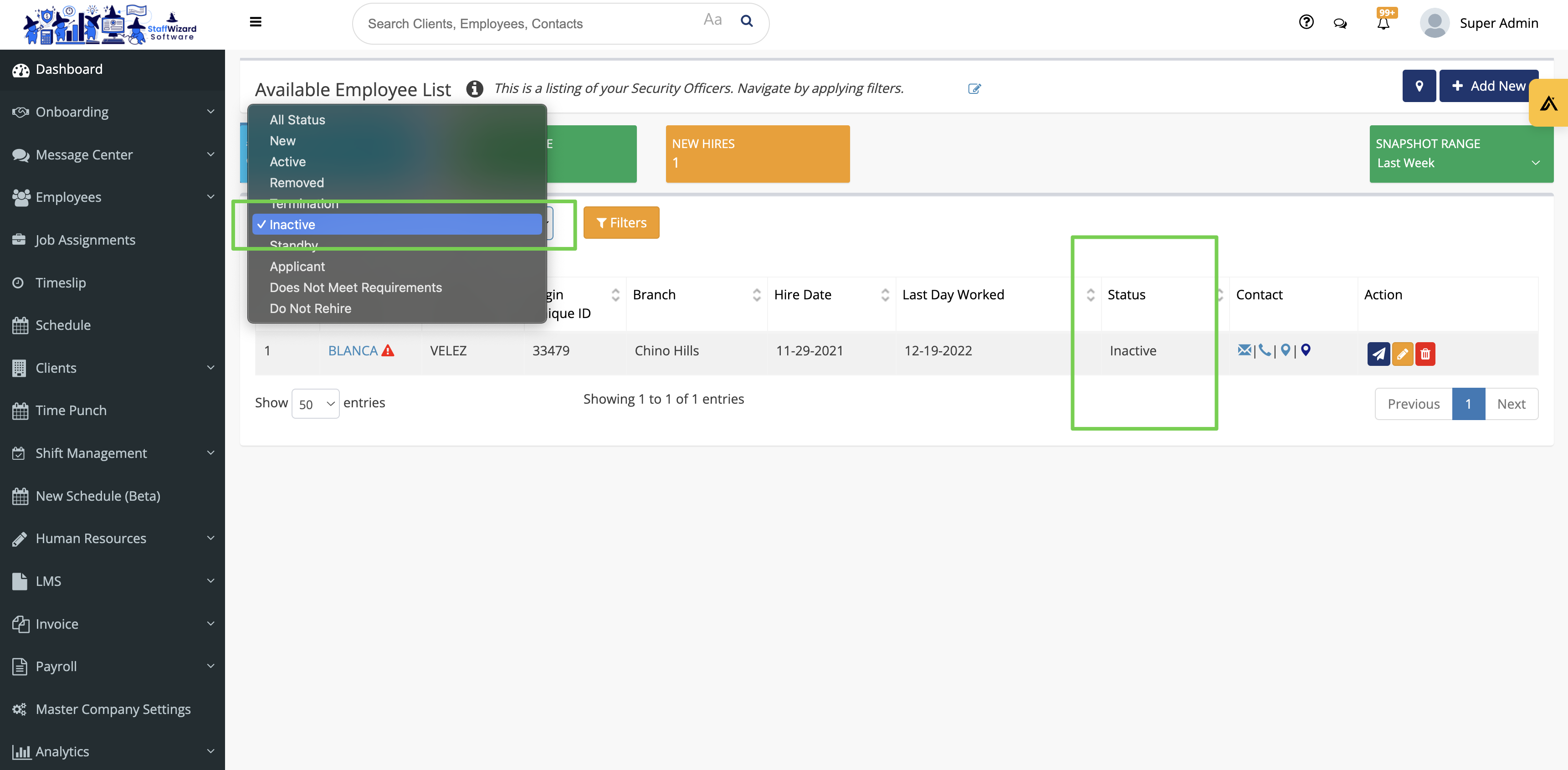Toggle the Aa case-sensitive search option
The image size is (1568, 770).
[x=712, y=21]
